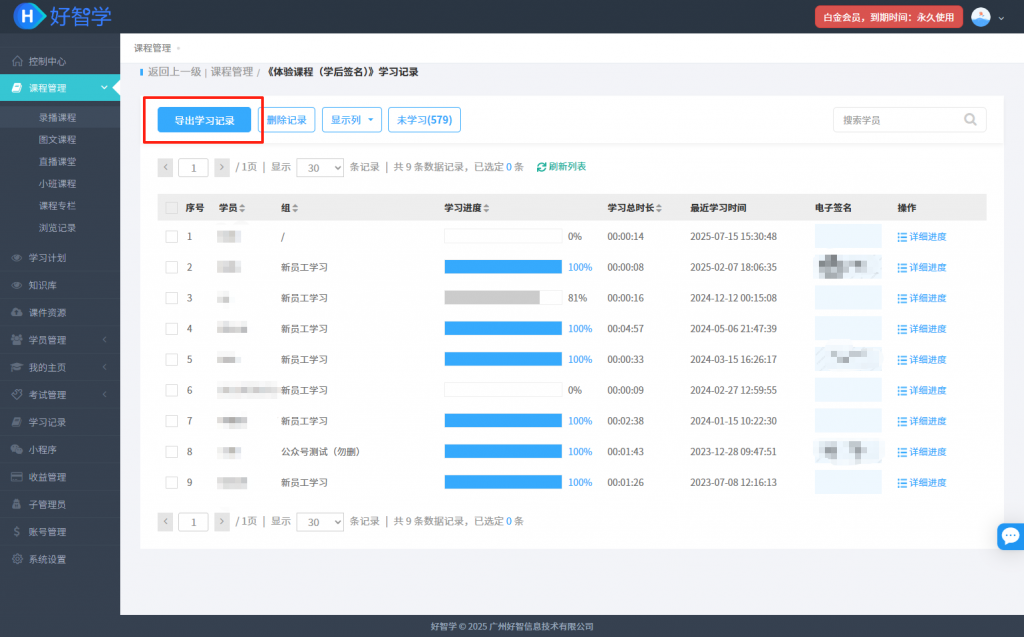The image size is (1024, 637).
Task: Click the 81% progress bar in row 3
Action: click(x=503, y=297)
